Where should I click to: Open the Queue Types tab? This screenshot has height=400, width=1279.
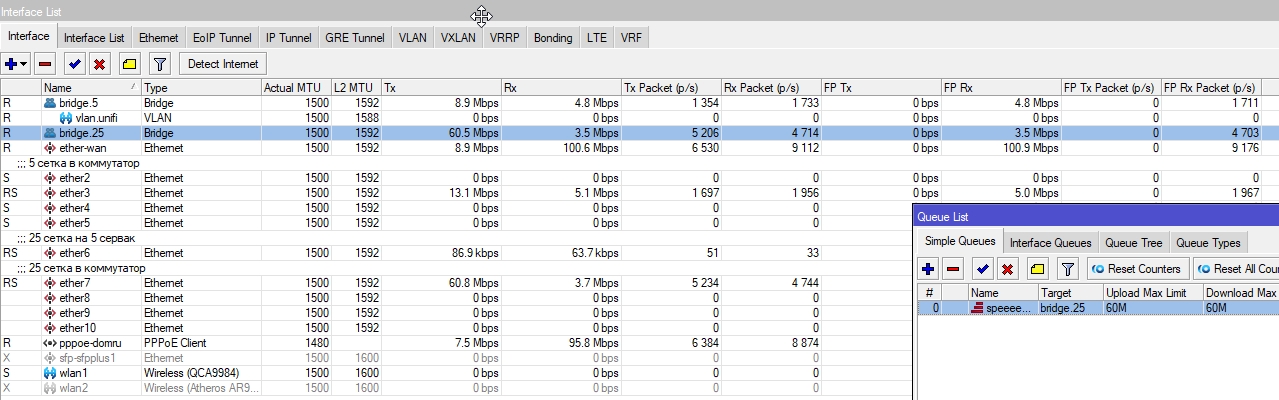[x=1208, y=242]
